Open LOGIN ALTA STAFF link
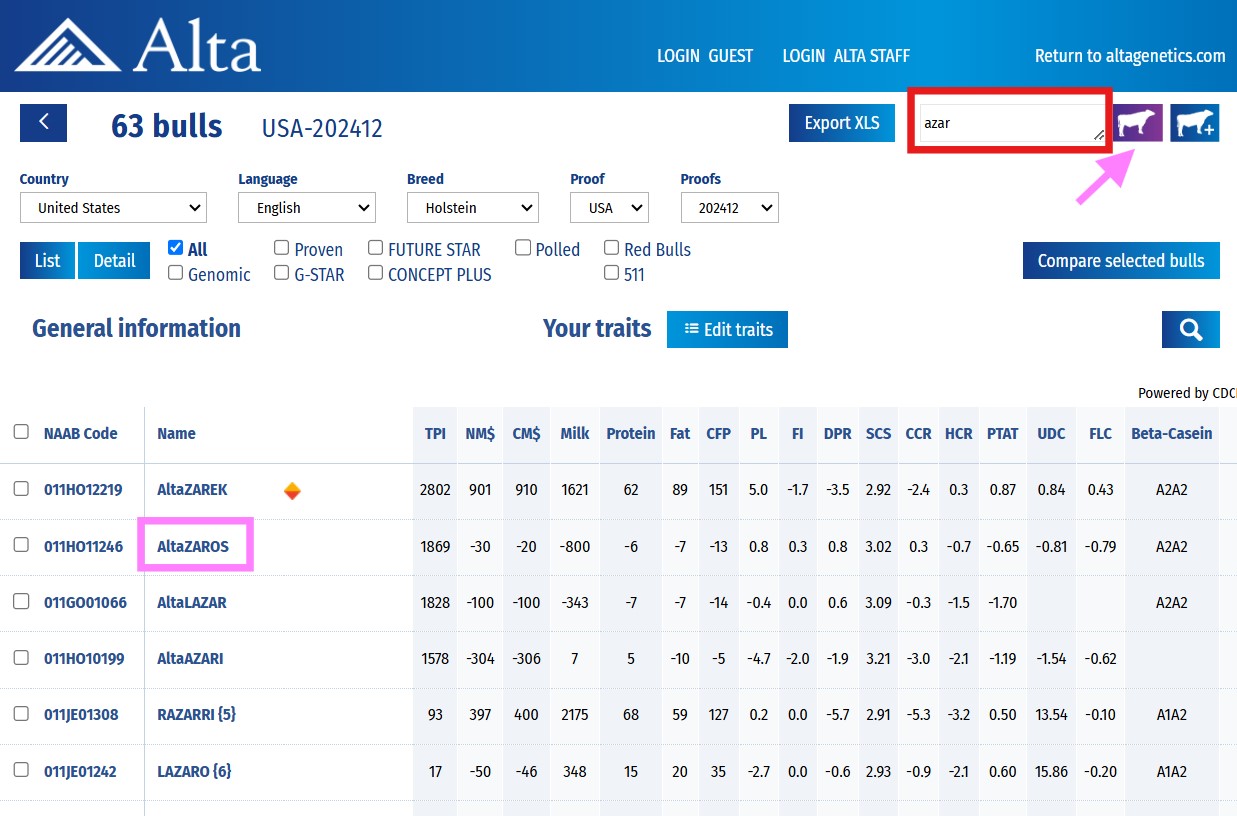 tap(846, 56)
